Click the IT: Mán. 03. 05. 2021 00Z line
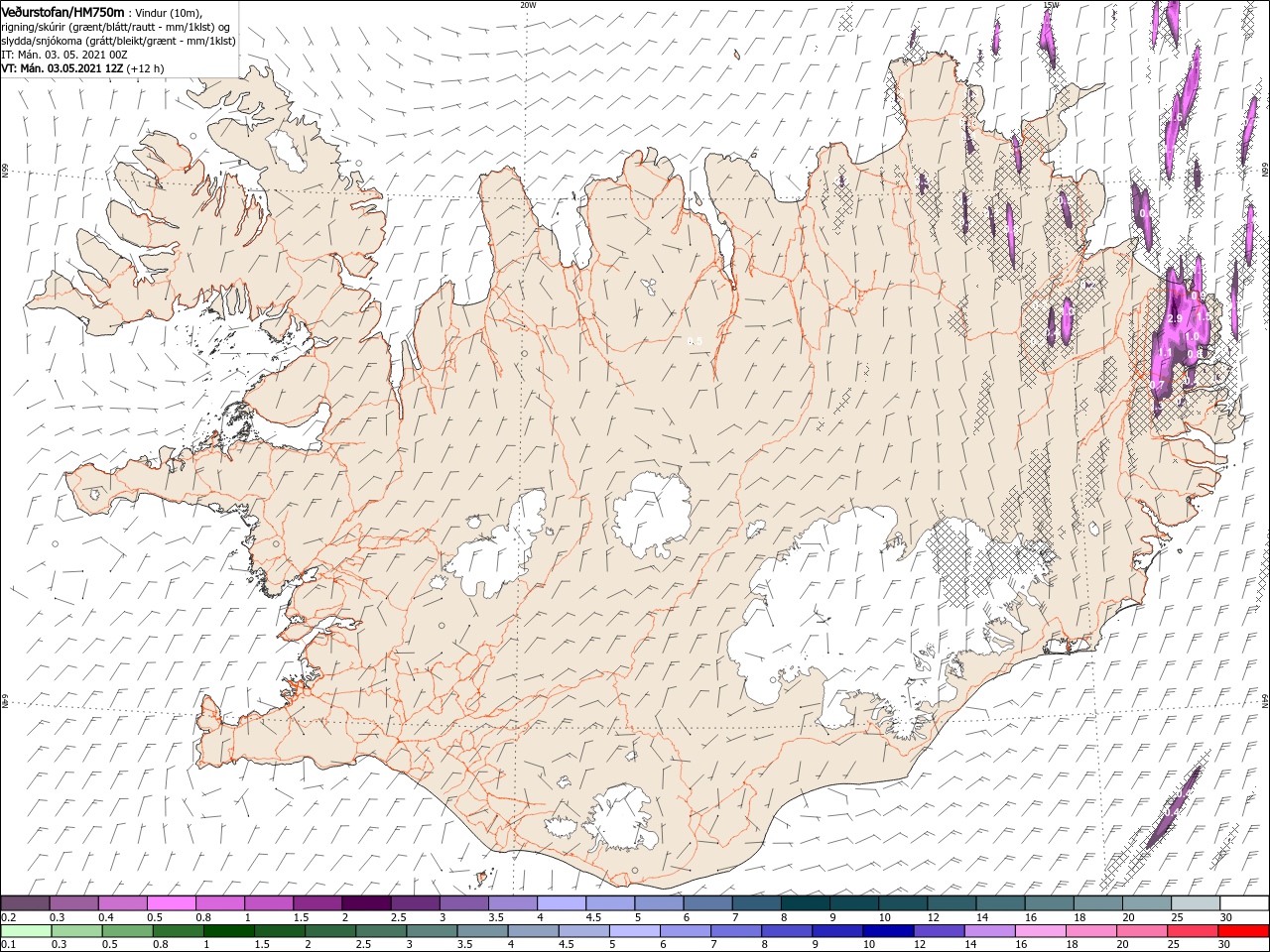 click(66, 55)
